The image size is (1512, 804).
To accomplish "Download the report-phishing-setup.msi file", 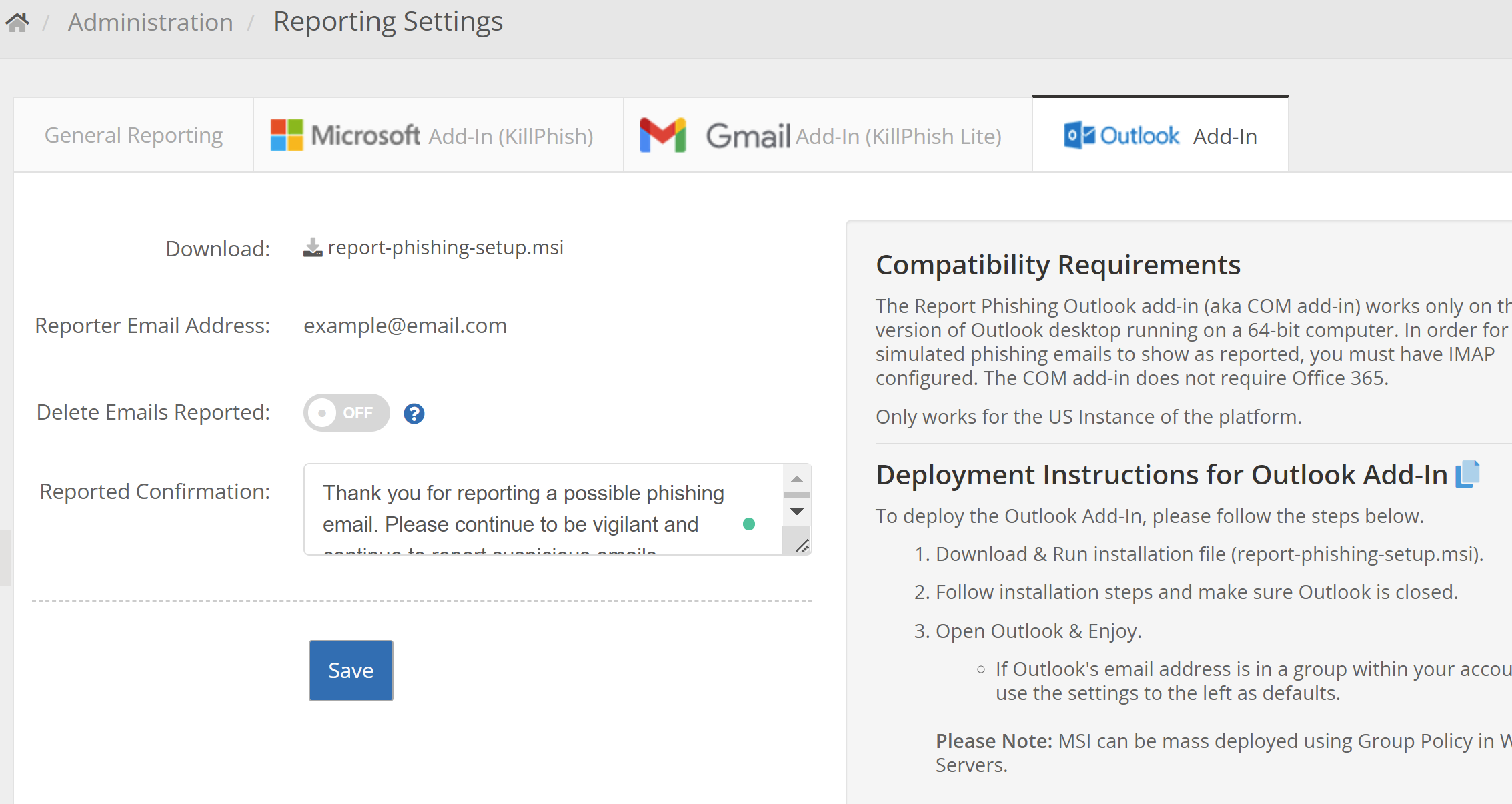I will (x=446, y=248).
